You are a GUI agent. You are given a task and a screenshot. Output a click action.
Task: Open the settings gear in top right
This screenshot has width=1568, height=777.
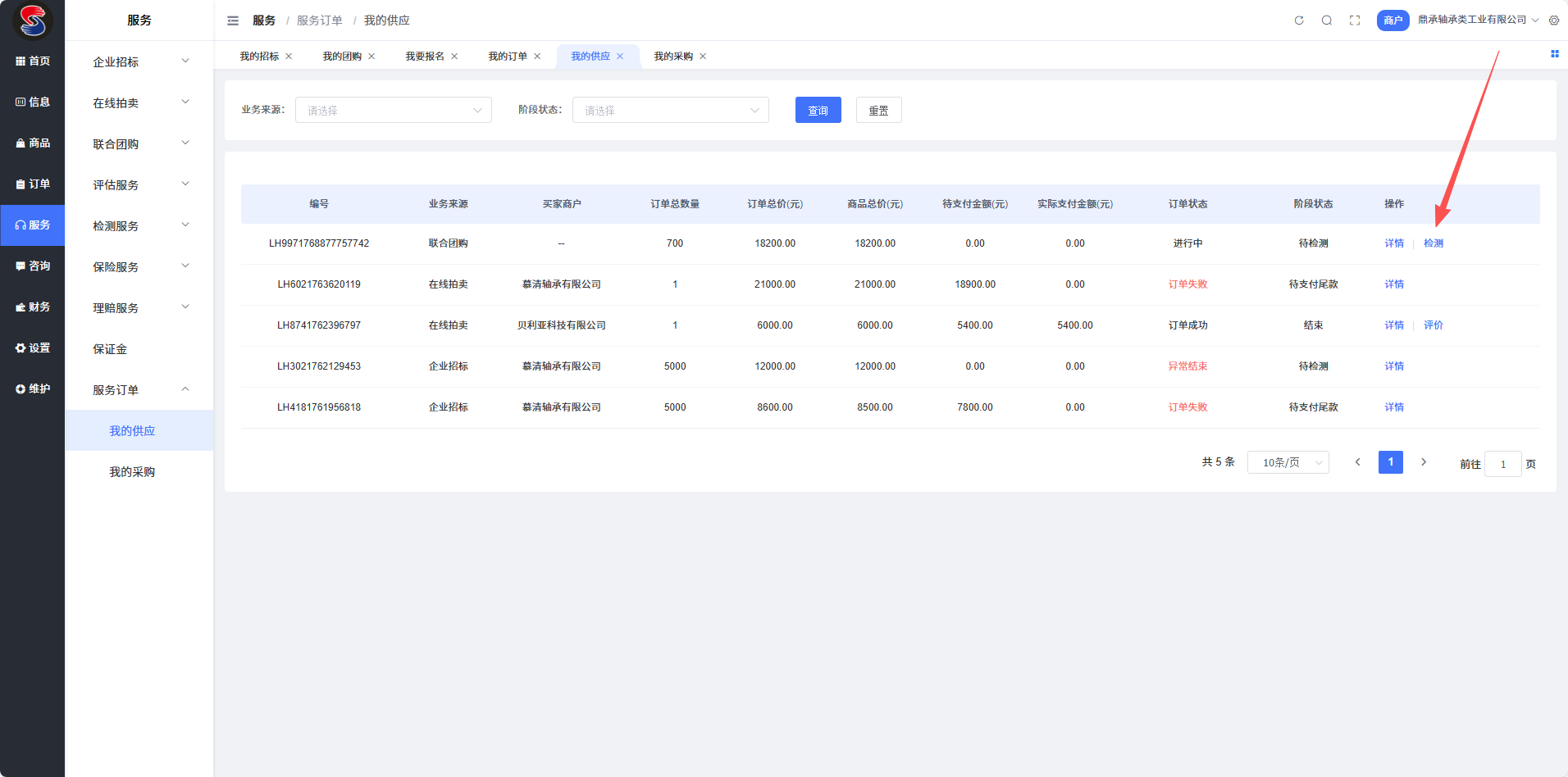(1554, 20)
